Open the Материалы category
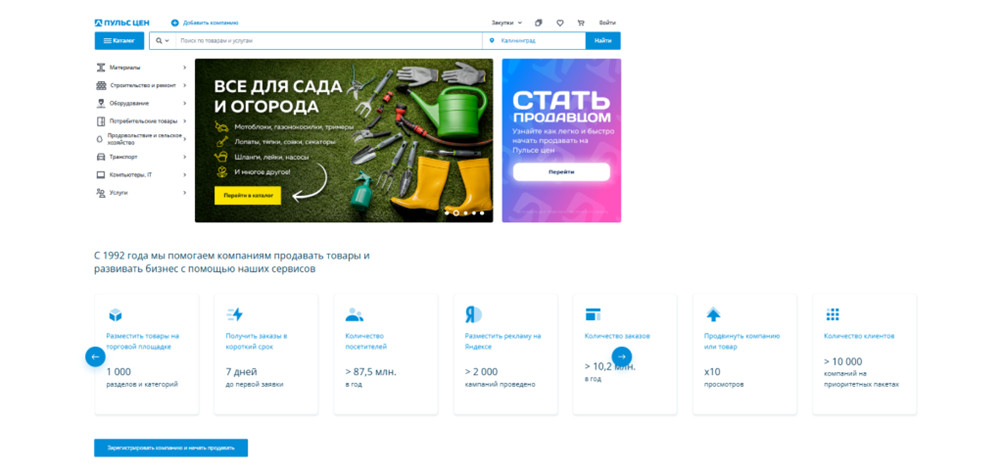 (x=125, y=67)
